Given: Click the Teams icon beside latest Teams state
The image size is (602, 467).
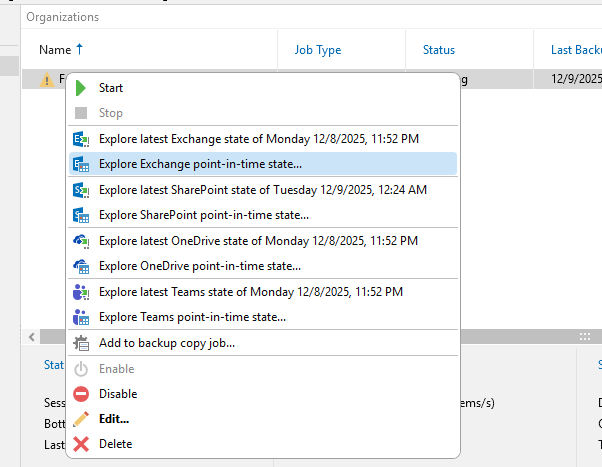Looking at the screenshot, I should (81, 292).
